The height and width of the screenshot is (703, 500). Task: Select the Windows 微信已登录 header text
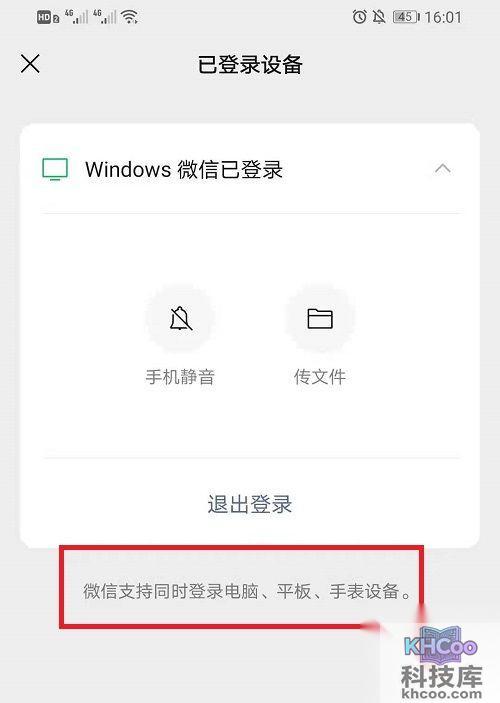(184, 169)
